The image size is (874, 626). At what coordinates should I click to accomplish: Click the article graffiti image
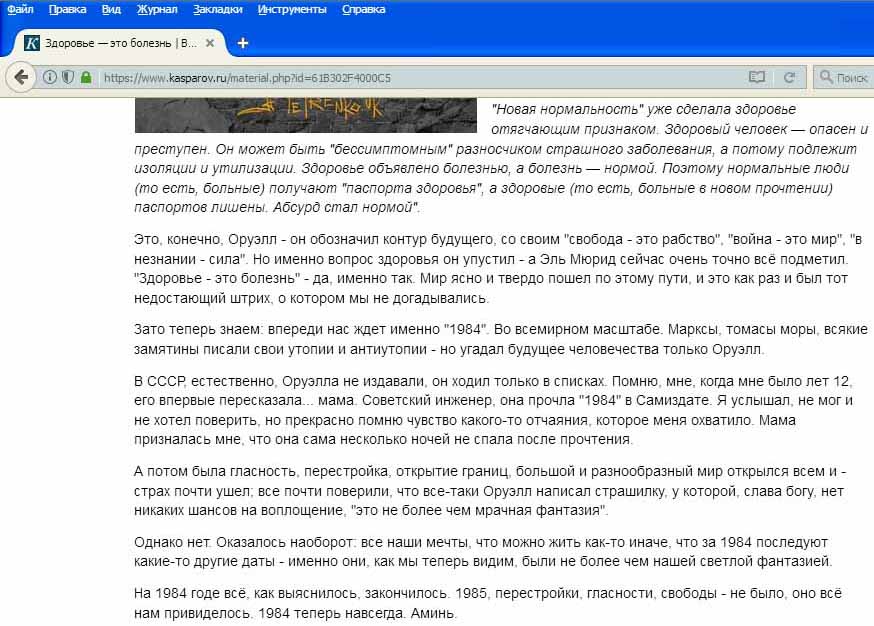[305, 115]
